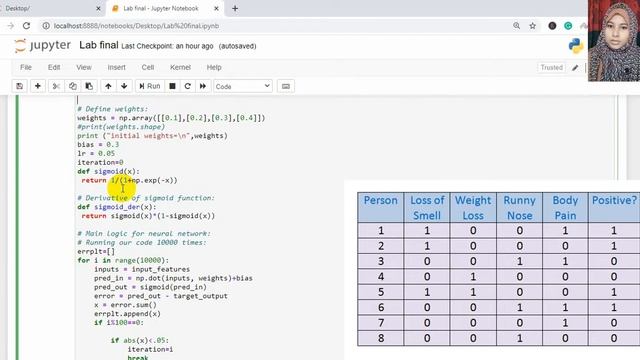The width and height of the screenshot is (640, 360).
Task: Click the errplt.append(x) line
Action: point(127,314)
